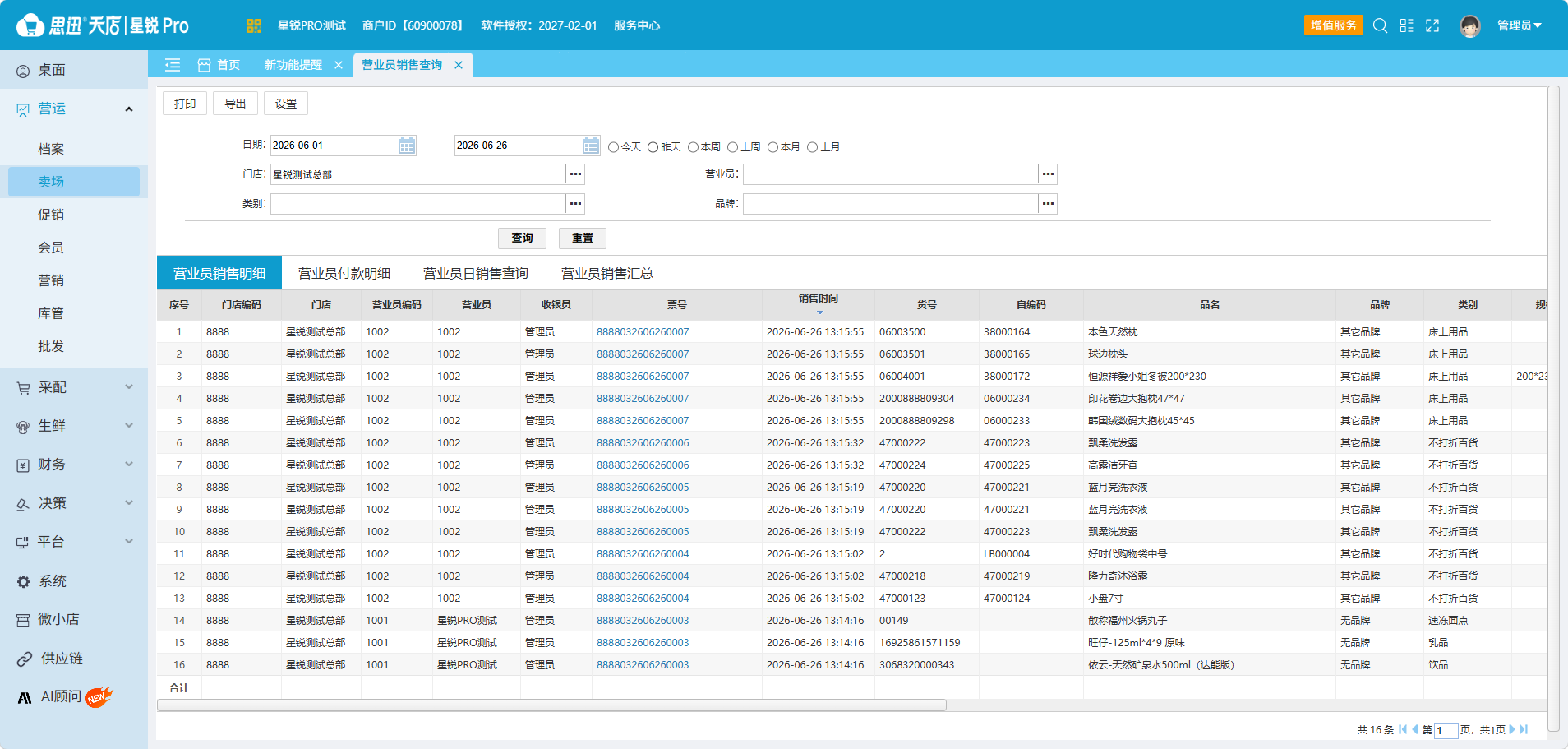Select the 今天 radio button
The width and height of the screenshot is (1568, 749).
613,147
